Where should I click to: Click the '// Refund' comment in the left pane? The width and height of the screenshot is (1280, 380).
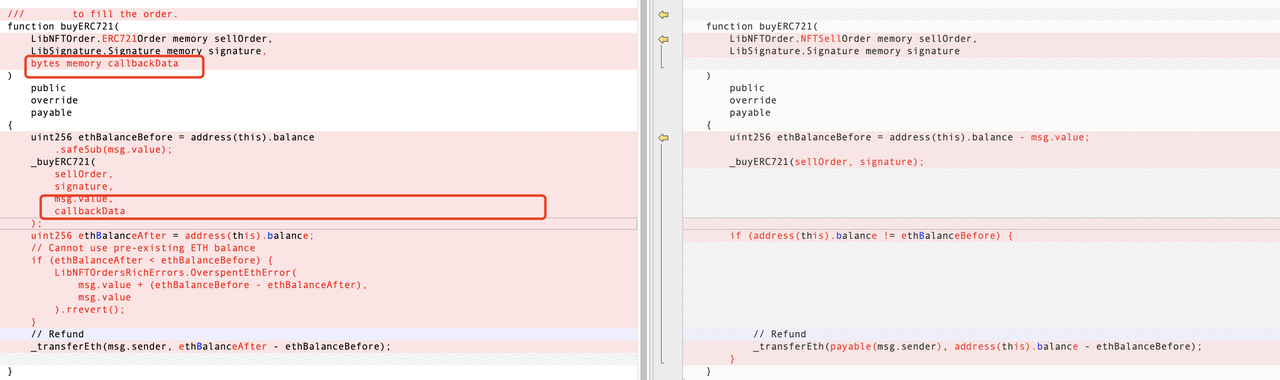point(57,334)
